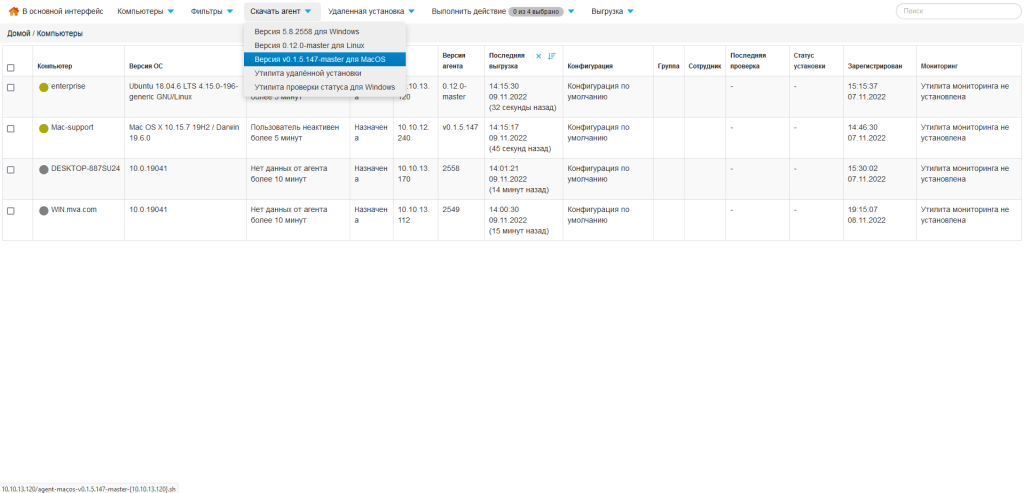Click registered date 14:46:30 07.11.2022
This screenshot has width=1024, height=493.
pyautogui.click(x=867, y=133)
